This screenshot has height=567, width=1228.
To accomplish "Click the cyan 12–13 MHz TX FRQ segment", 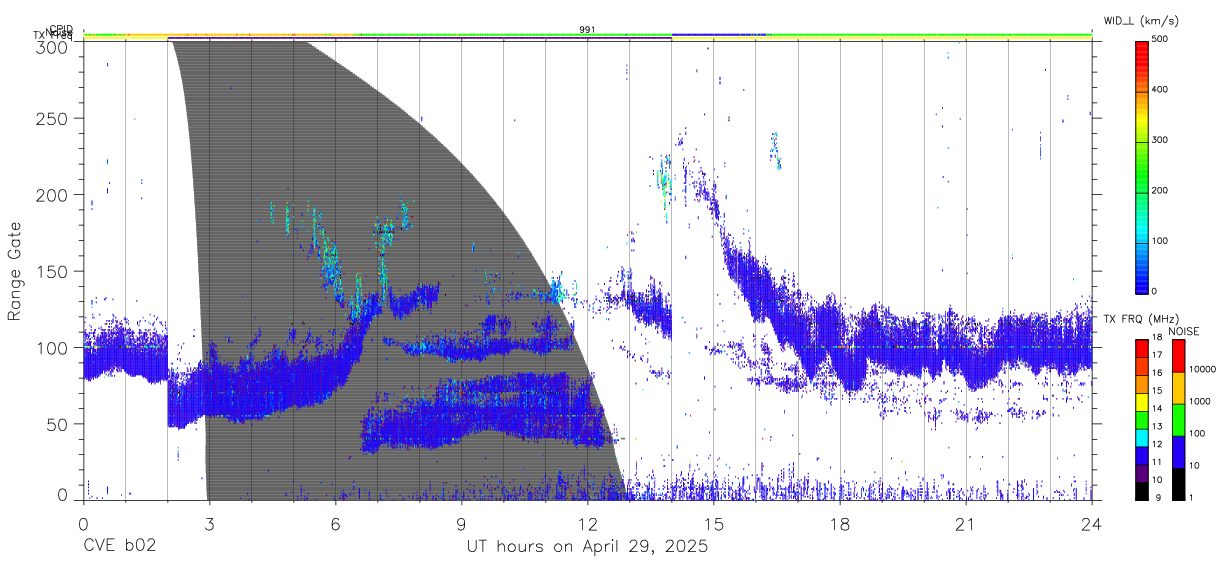I will pos(1142,437).
